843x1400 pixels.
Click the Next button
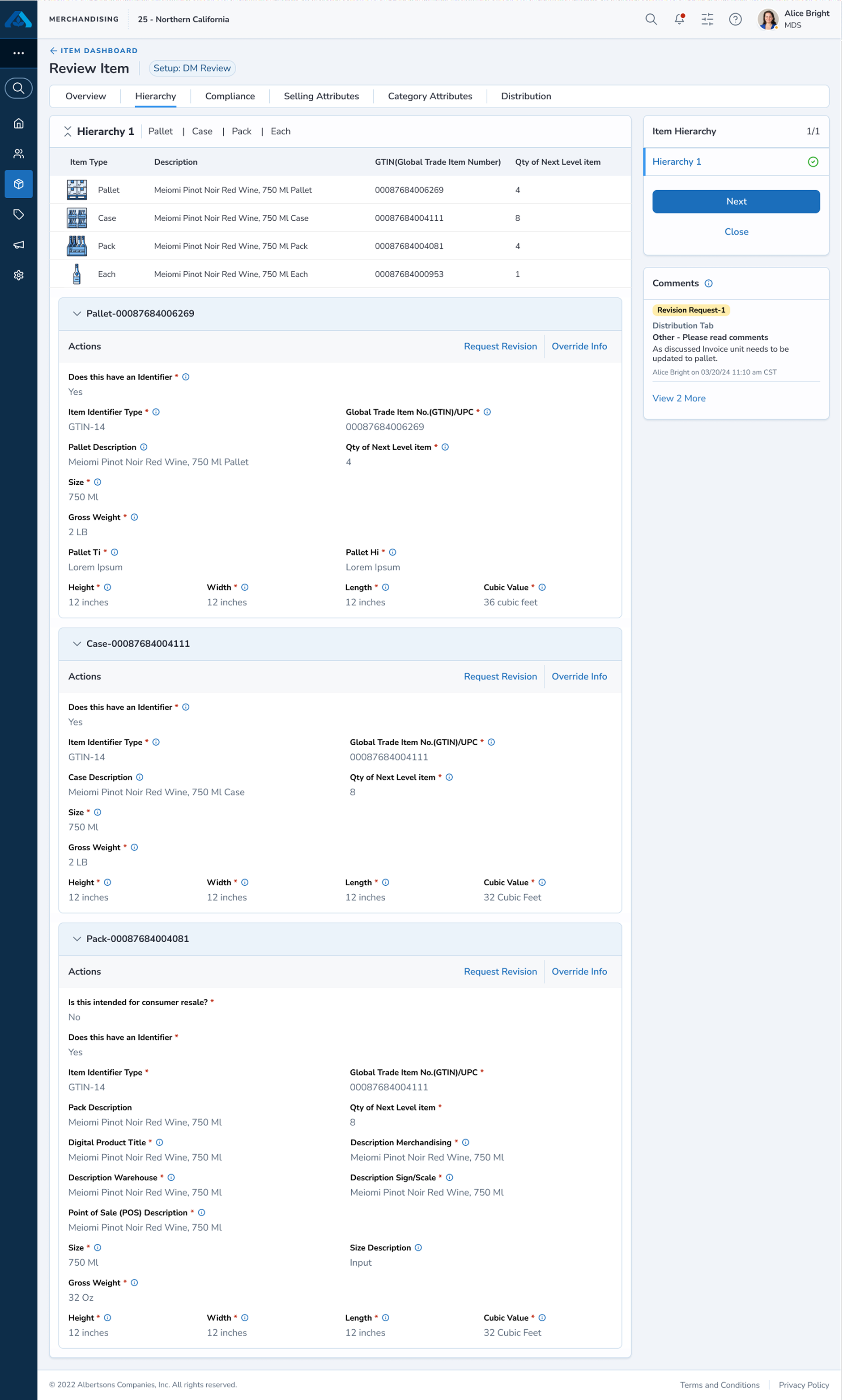click(736, 201)
